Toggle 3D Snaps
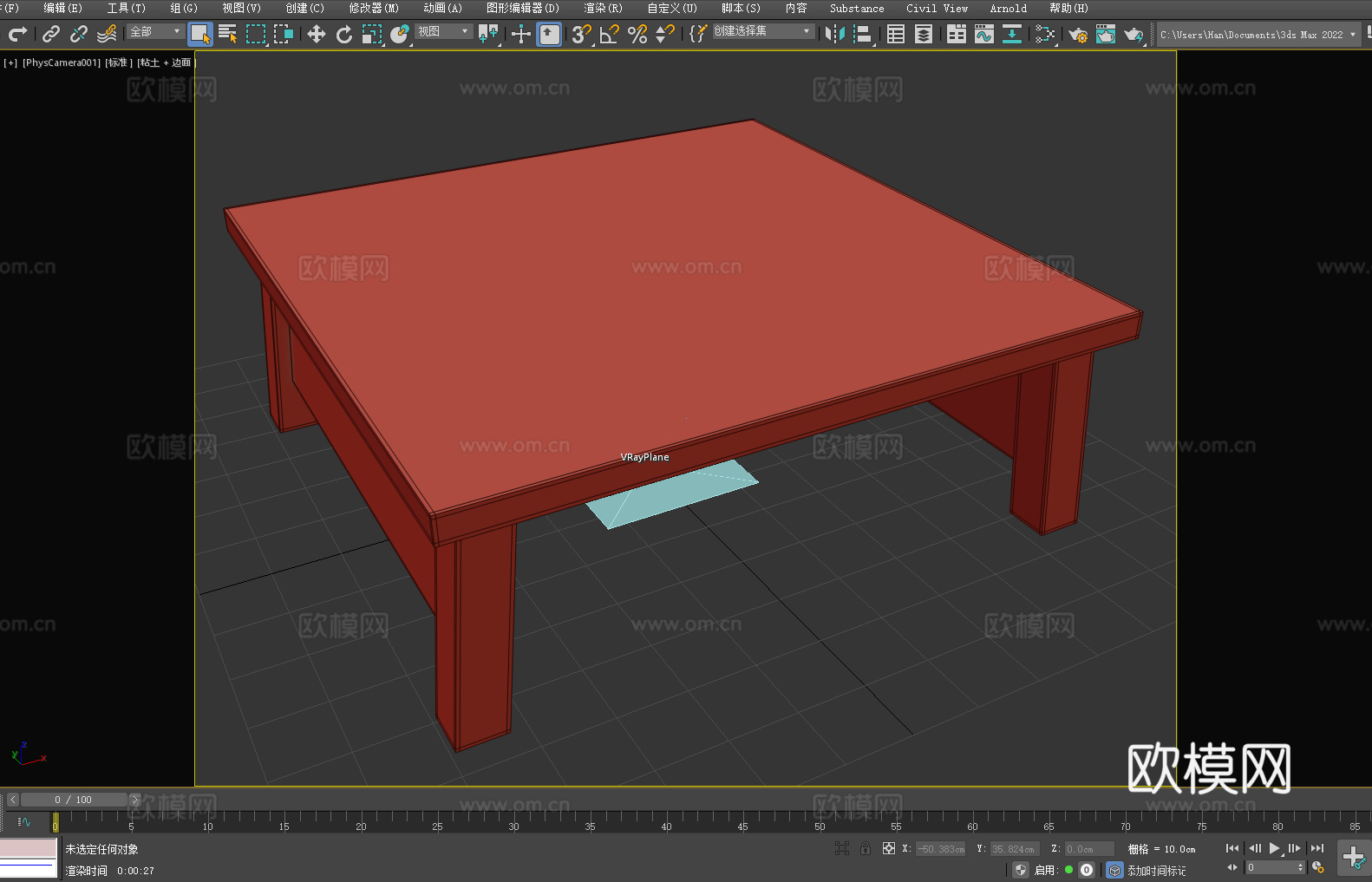 (582, 34)
